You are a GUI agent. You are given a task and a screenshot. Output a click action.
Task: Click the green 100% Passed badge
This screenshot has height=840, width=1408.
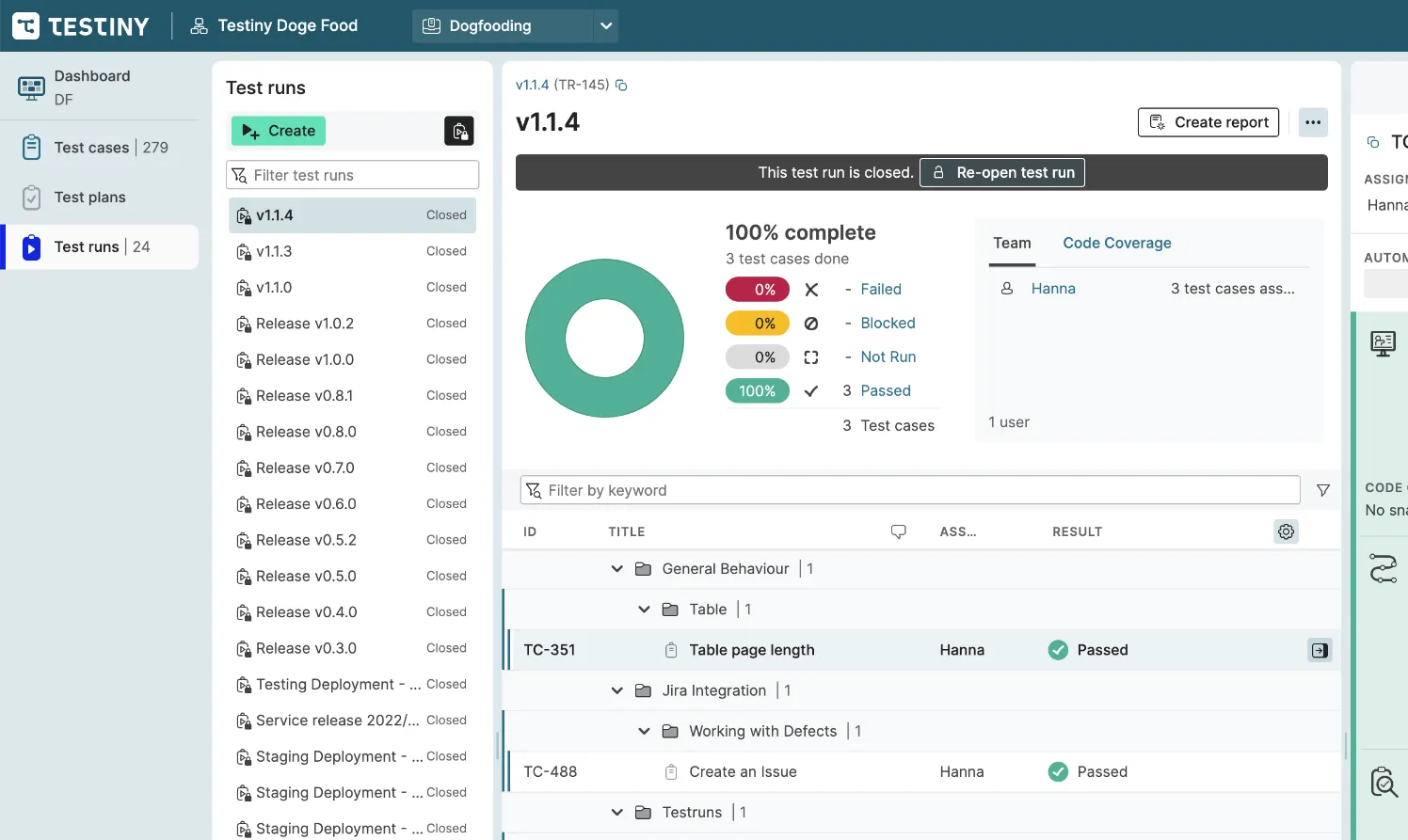(x=757, y=391)
